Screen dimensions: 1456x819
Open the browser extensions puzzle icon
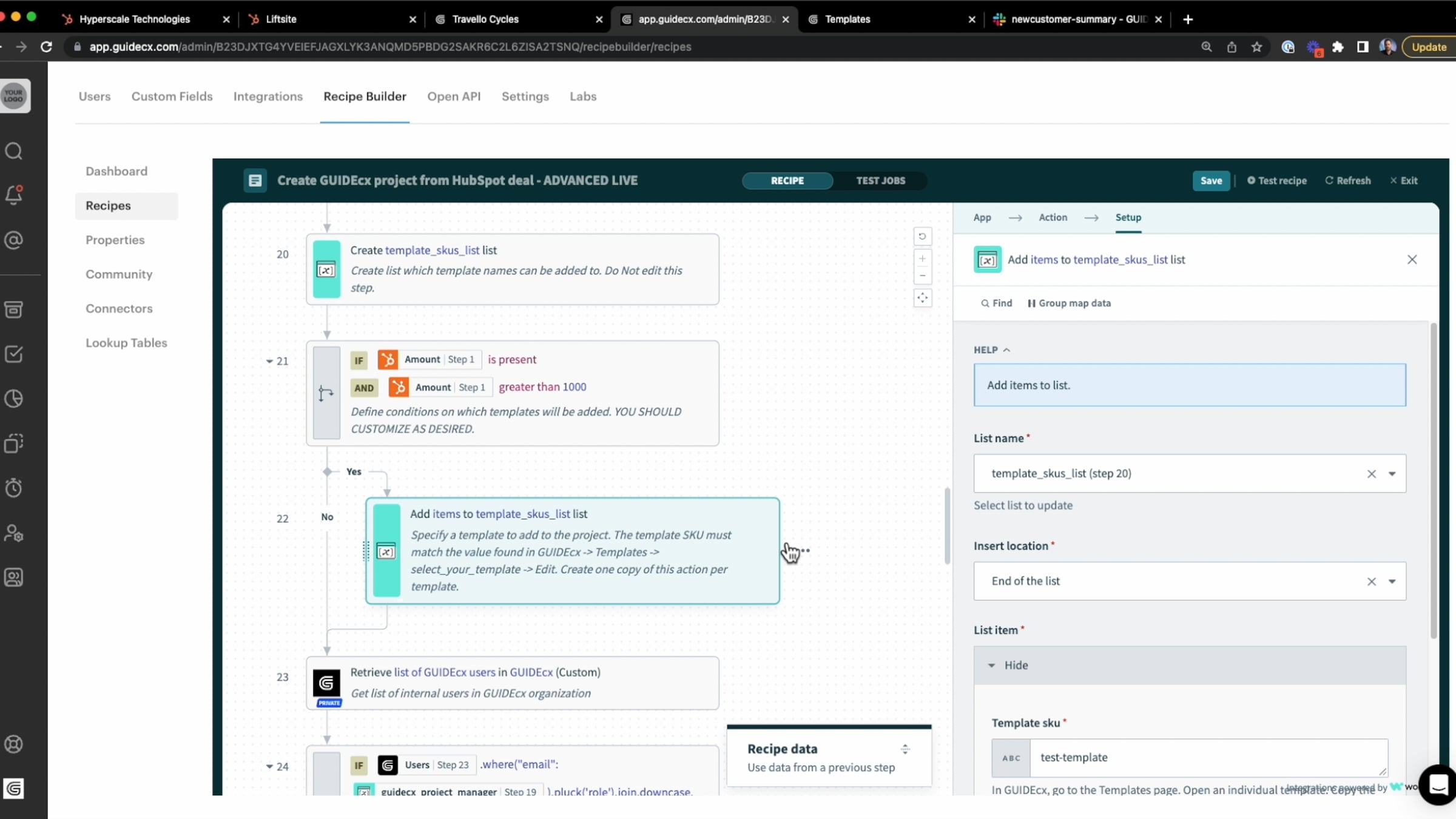click(x=1338, y=47)
